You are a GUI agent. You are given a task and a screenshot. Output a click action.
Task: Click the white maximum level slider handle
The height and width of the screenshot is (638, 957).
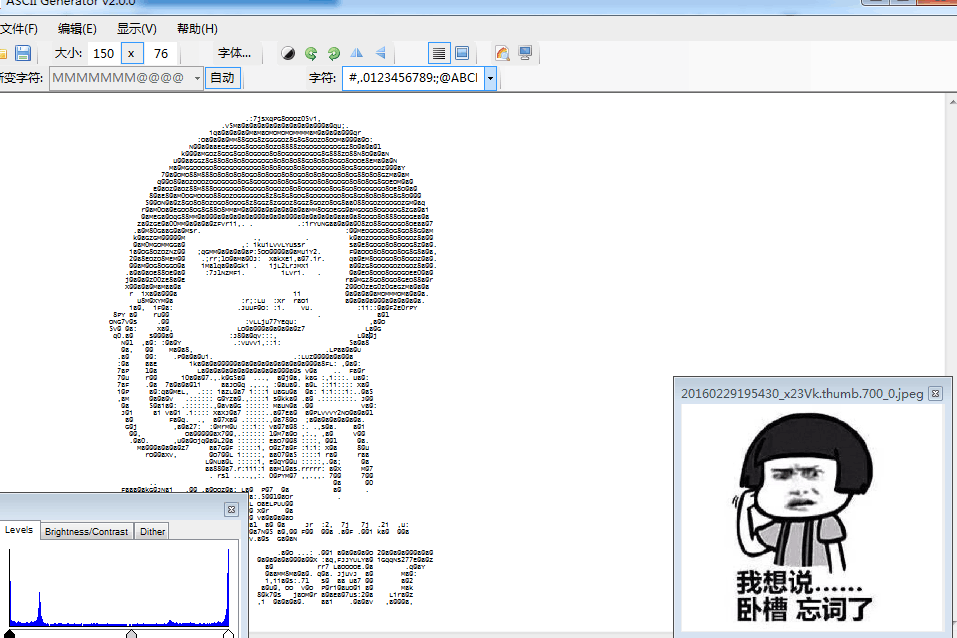pyautogui.click(x=228, y=634)
